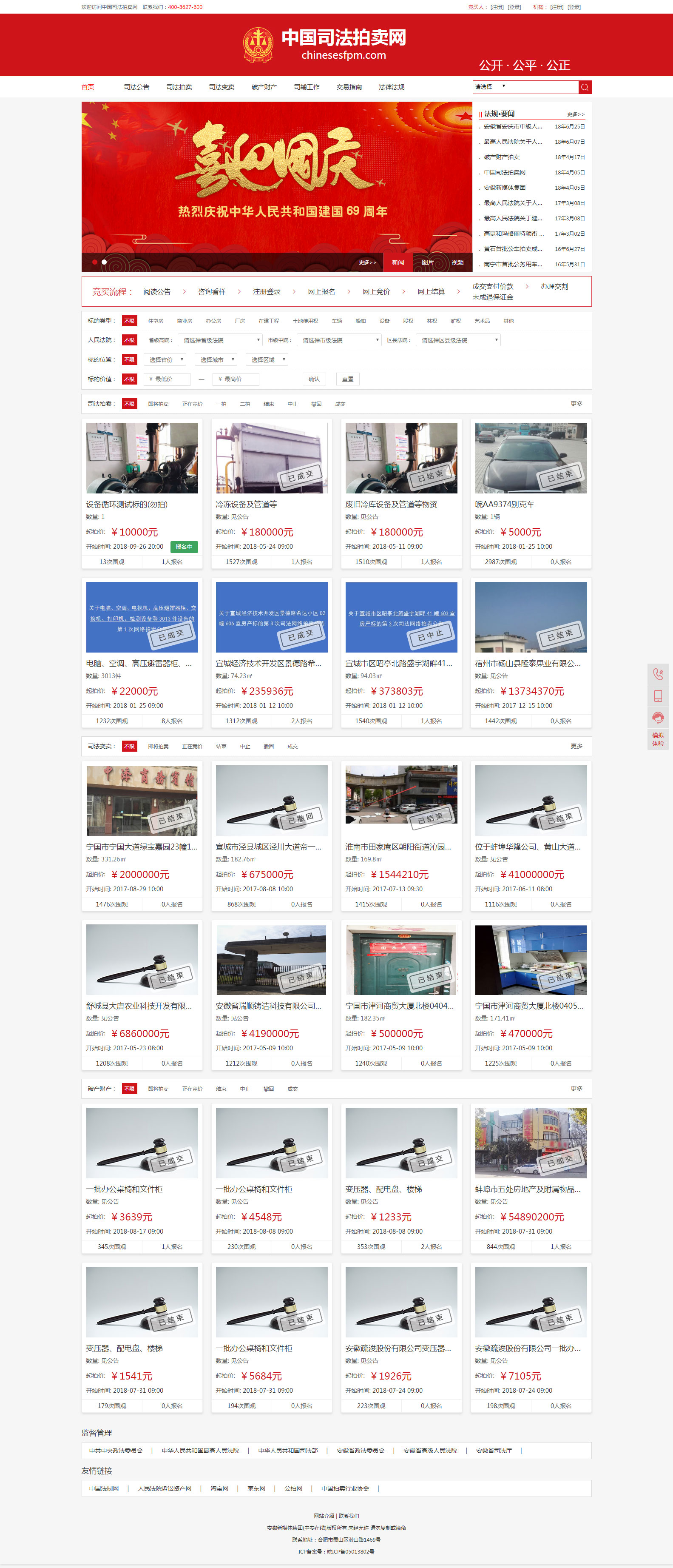Open 法律法规 nav menu
Screen dimensions: 673x1568
(x=392, y=87)
